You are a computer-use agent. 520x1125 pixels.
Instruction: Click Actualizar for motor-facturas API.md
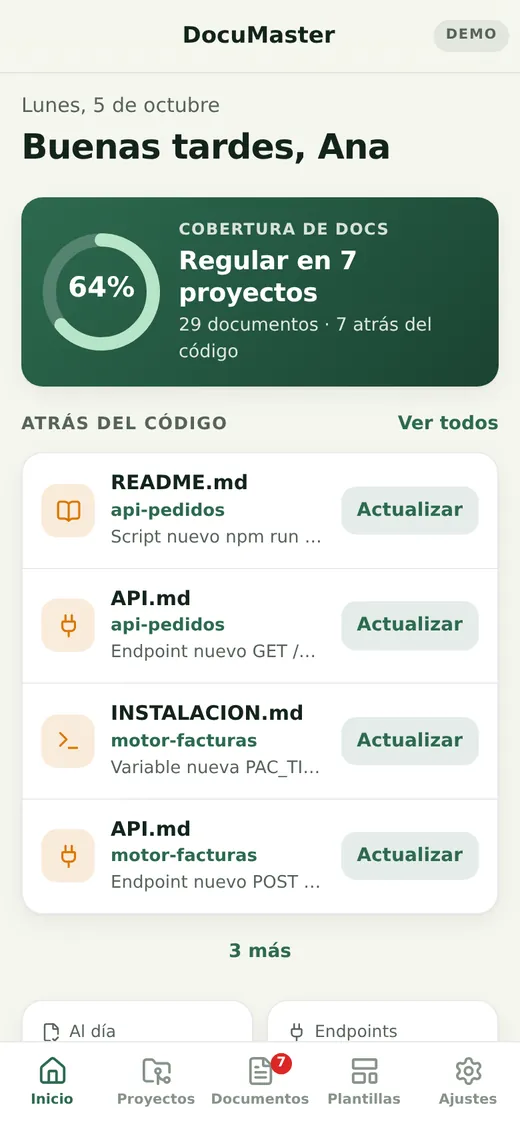pyautogui.click(x=410, y=855)
